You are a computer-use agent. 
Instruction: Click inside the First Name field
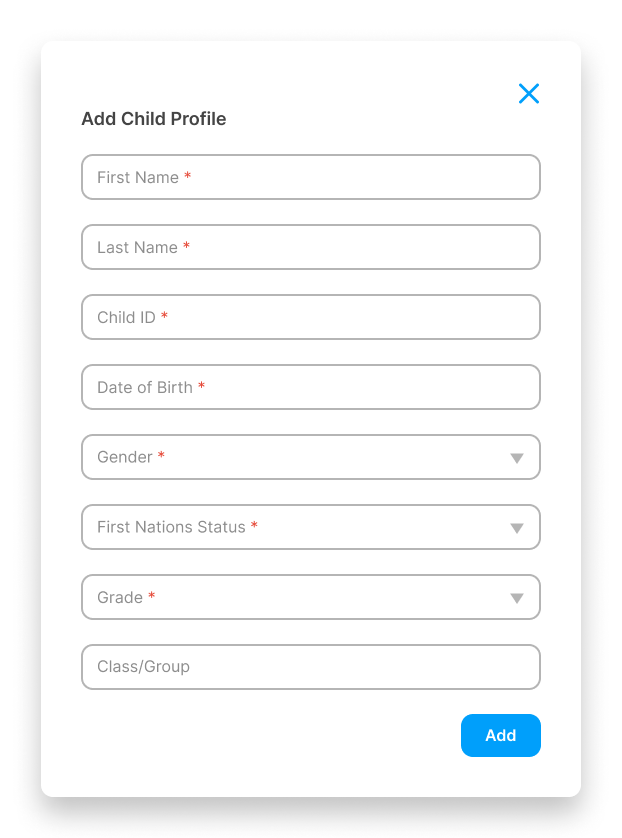click(310, 177)
